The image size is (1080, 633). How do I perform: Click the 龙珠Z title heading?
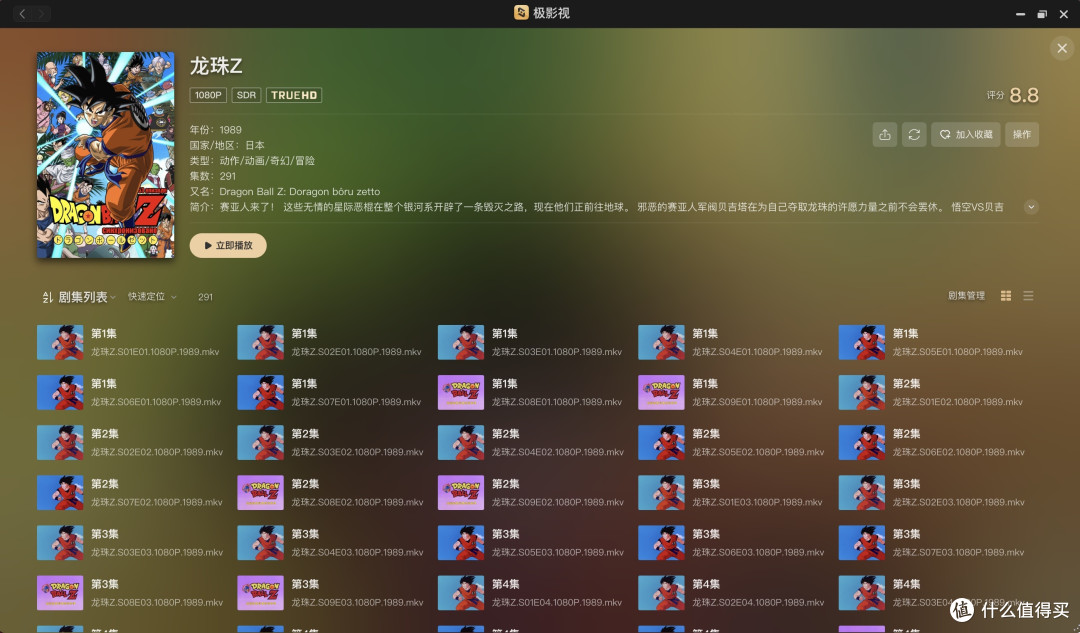216,66
